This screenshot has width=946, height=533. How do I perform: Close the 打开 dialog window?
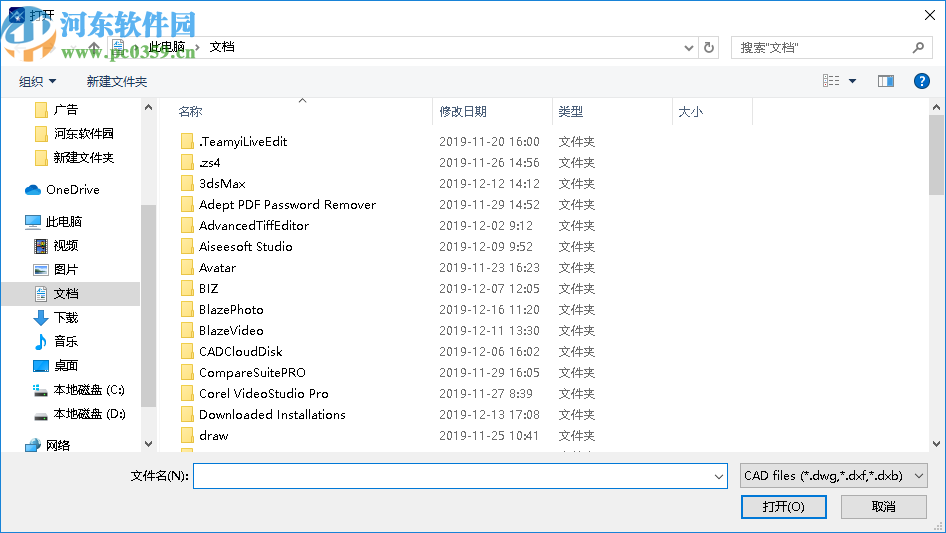[930, 15]
